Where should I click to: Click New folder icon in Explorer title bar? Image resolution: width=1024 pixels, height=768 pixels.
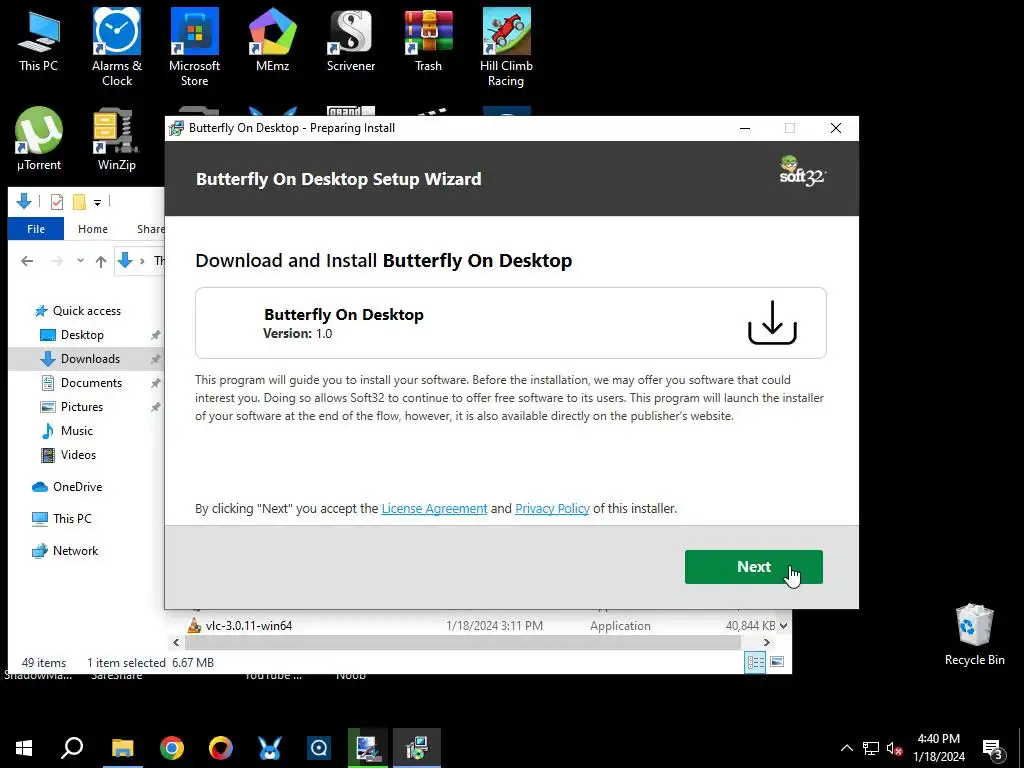coord(79,202)
